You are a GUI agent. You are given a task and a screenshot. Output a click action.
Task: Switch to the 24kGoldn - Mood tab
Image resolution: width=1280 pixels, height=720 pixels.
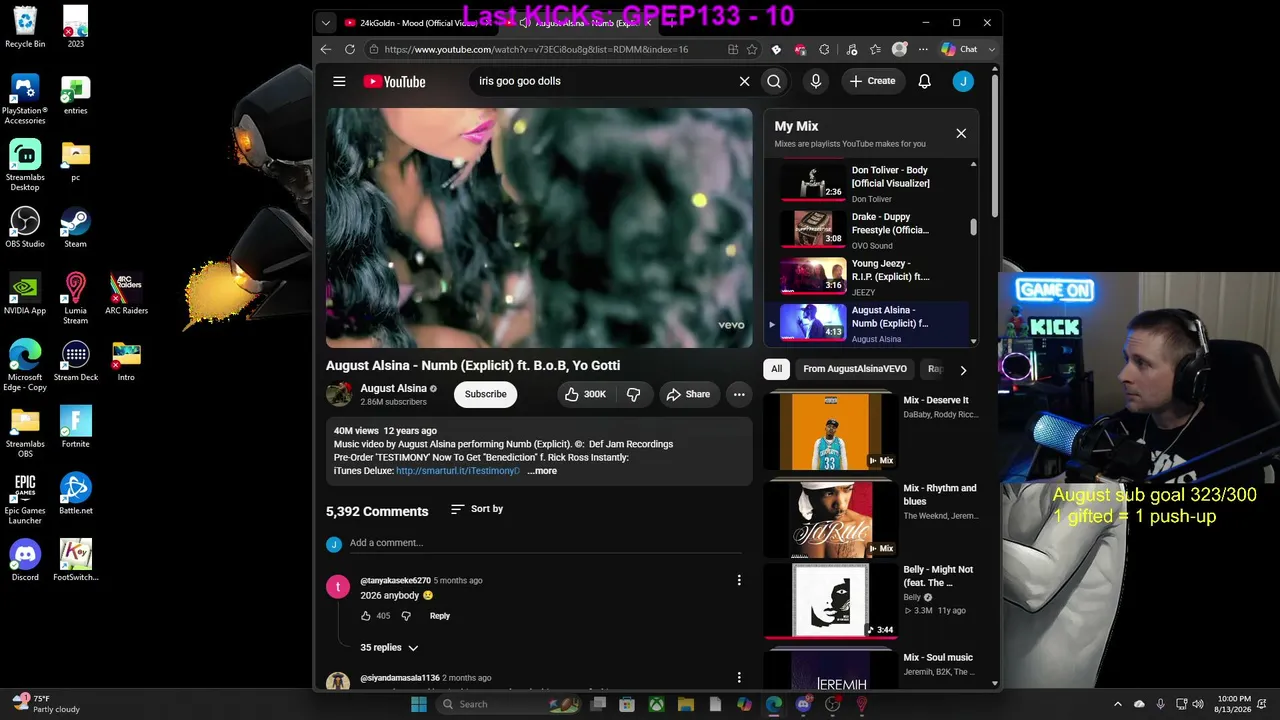click(414, 22)
